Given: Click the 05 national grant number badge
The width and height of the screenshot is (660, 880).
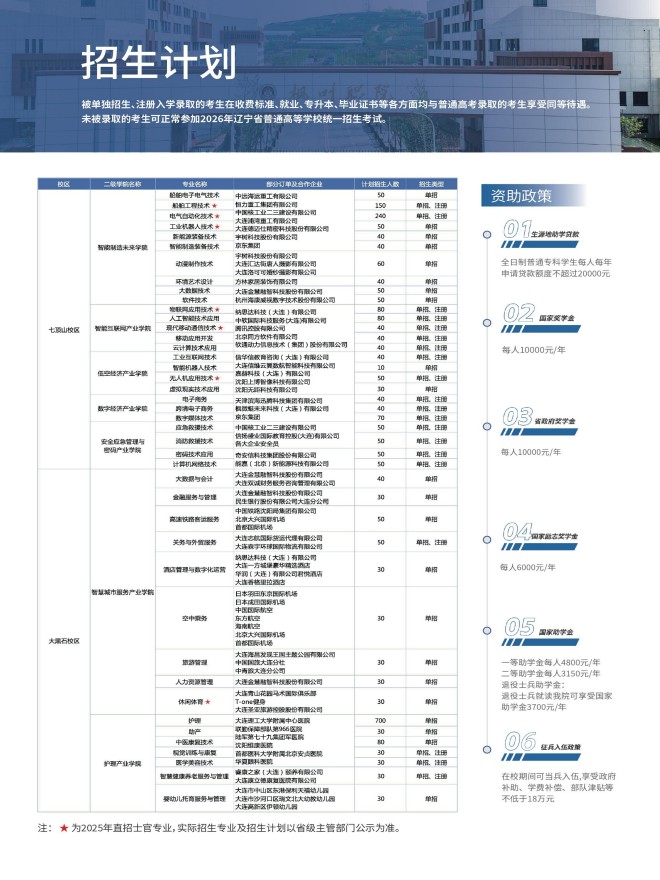Looking at the screenshot, I should pos(519,627).
